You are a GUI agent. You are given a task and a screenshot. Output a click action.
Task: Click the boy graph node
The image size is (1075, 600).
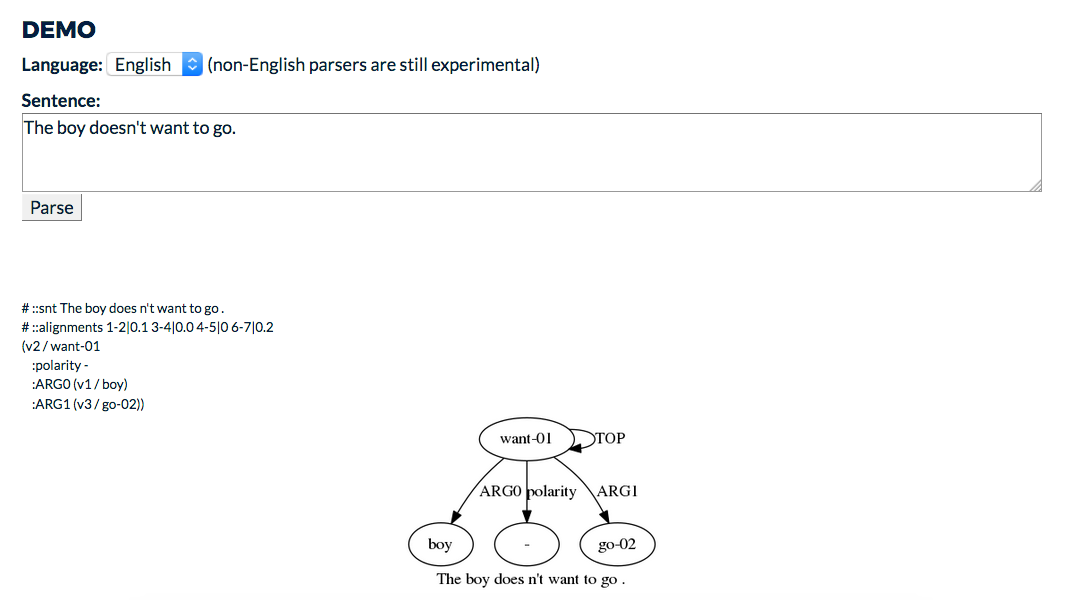[x=440, y=544]
